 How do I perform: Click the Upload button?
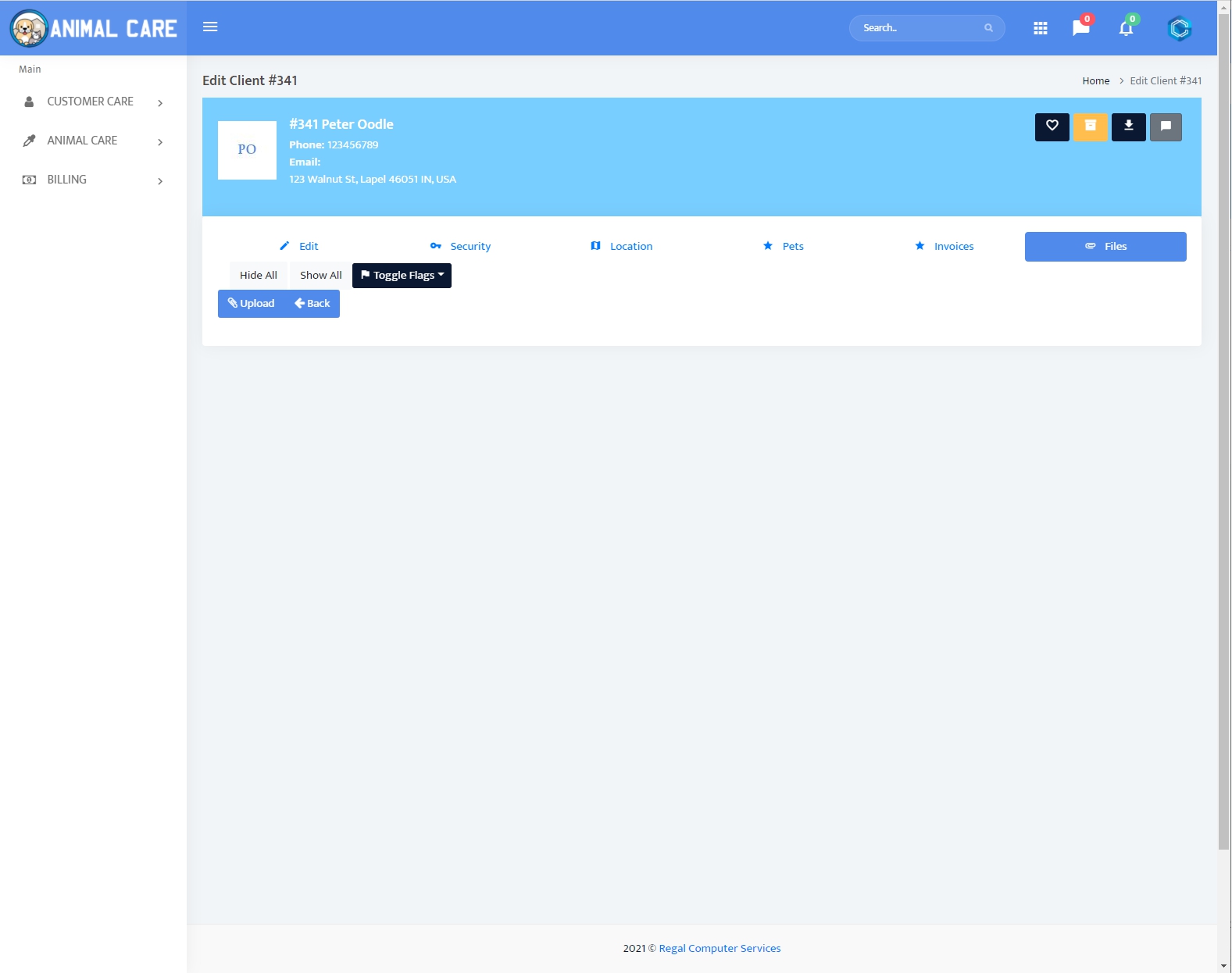(251, 304)
